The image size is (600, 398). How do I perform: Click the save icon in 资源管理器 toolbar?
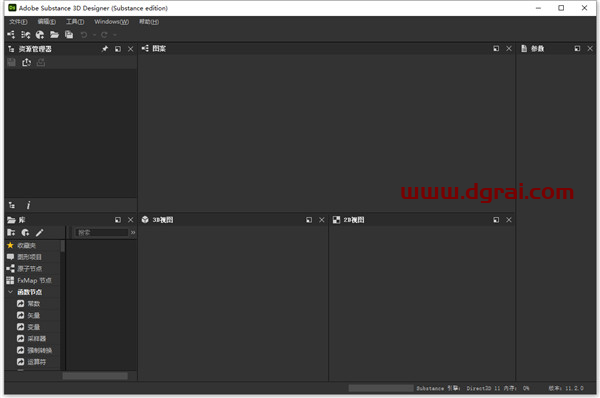(11, 62)
